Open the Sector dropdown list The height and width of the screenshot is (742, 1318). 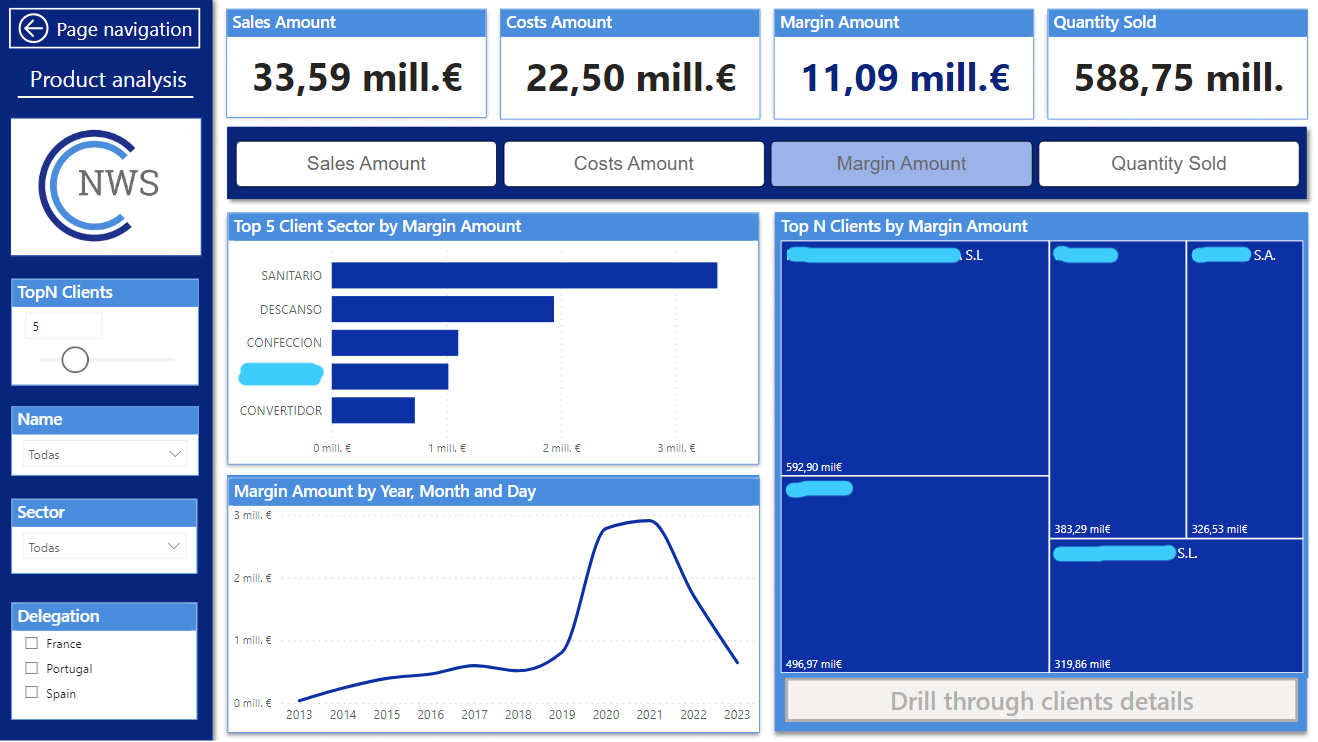coord(105,547)
